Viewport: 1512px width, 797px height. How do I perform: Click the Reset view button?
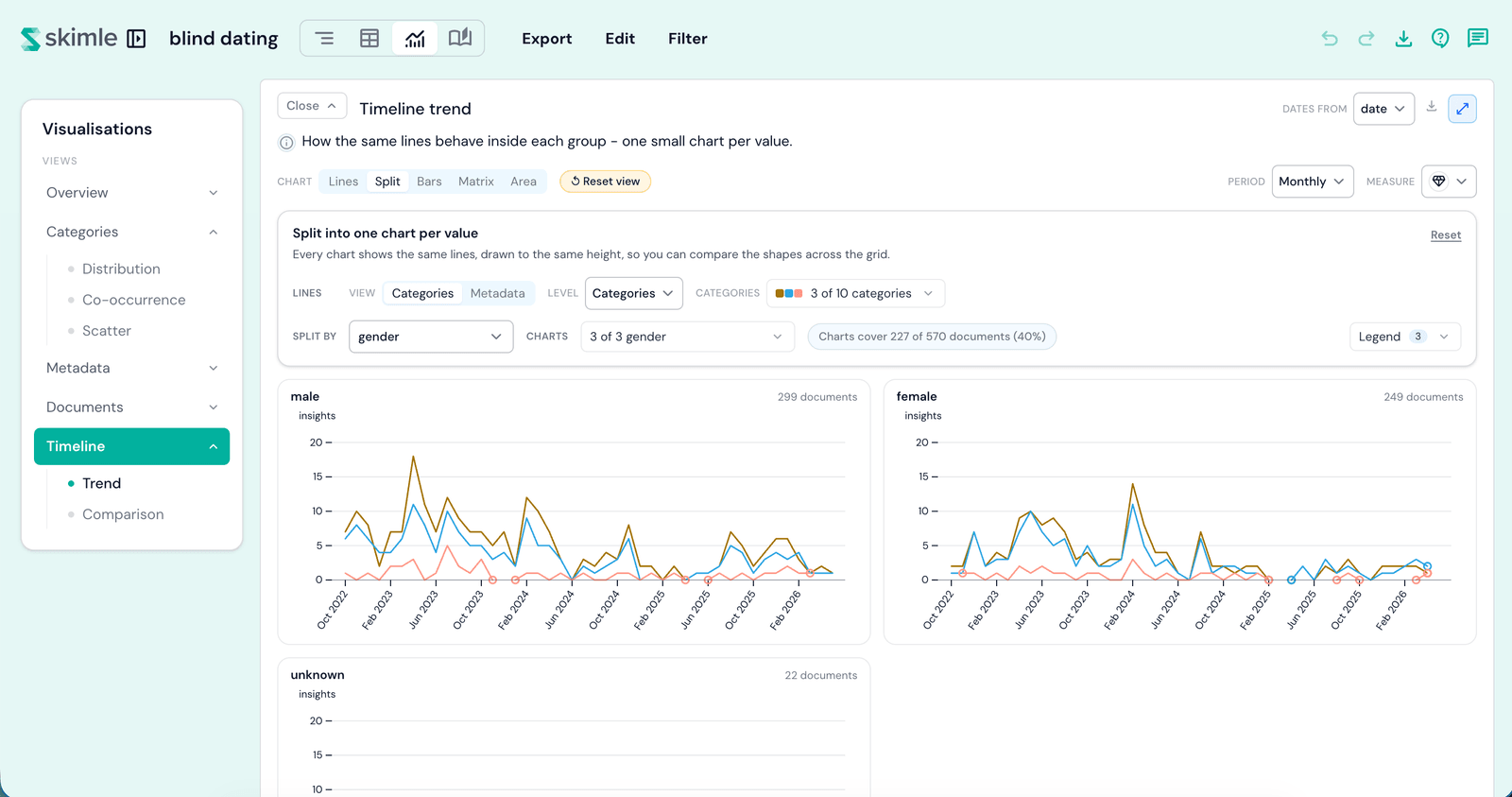[605, 182]
